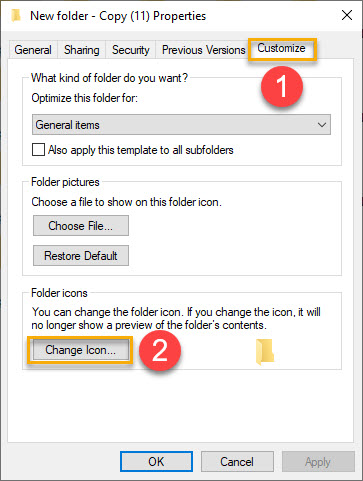Open the "General items" optimize combo box
This screenshot has height=481, width=363.
(181, 125)
